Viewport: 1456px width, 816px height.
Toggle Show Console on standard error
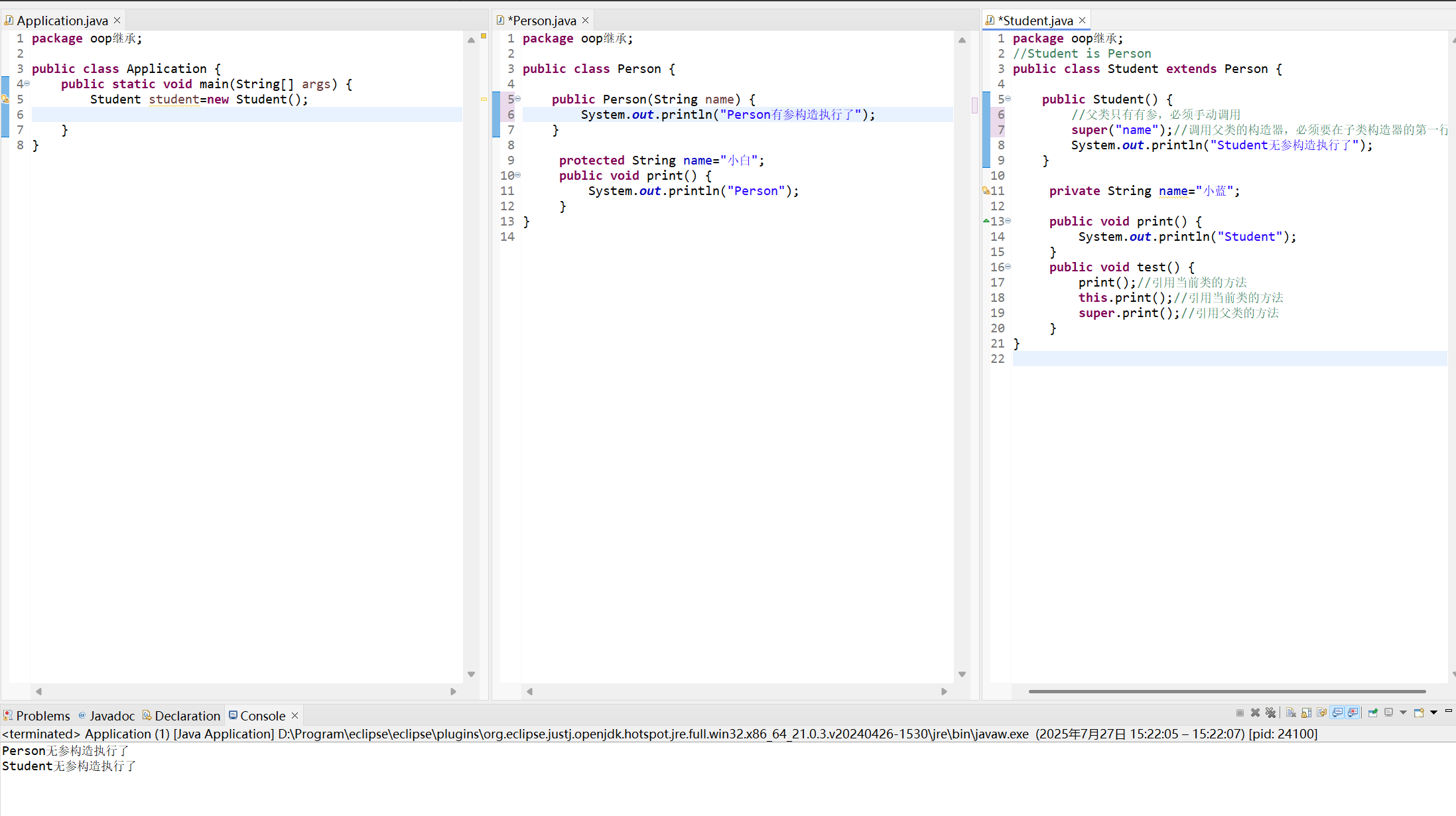click(1353, 713)
